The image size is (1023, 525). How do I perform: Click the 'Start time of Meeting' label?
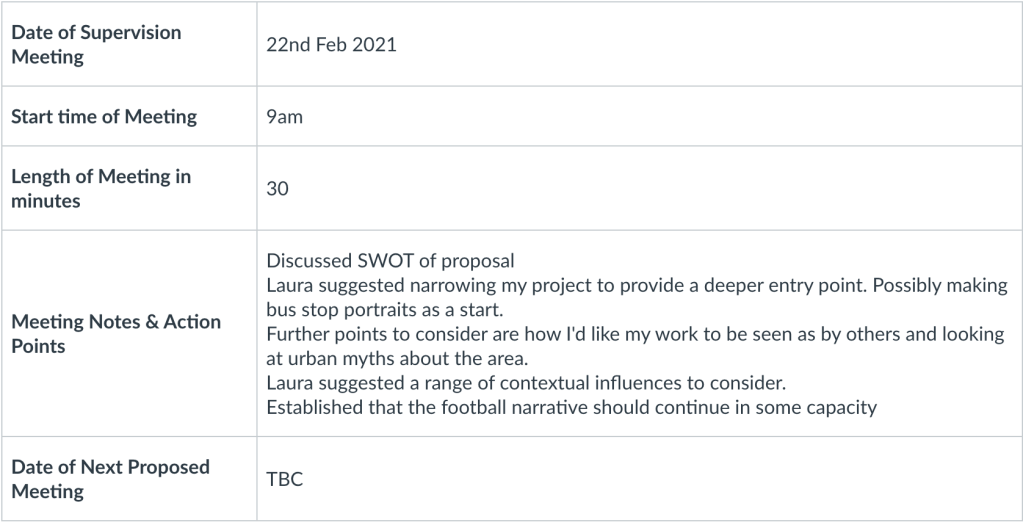click(x=104, y=116)
